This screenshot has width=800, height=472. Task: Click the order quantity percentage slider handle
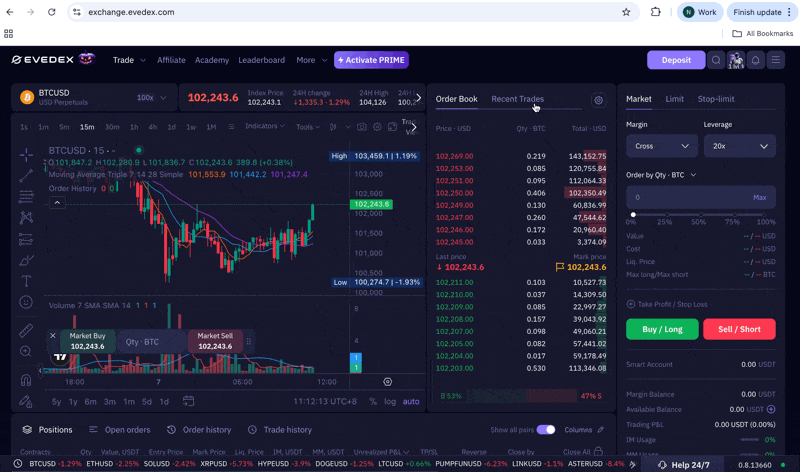633,214
